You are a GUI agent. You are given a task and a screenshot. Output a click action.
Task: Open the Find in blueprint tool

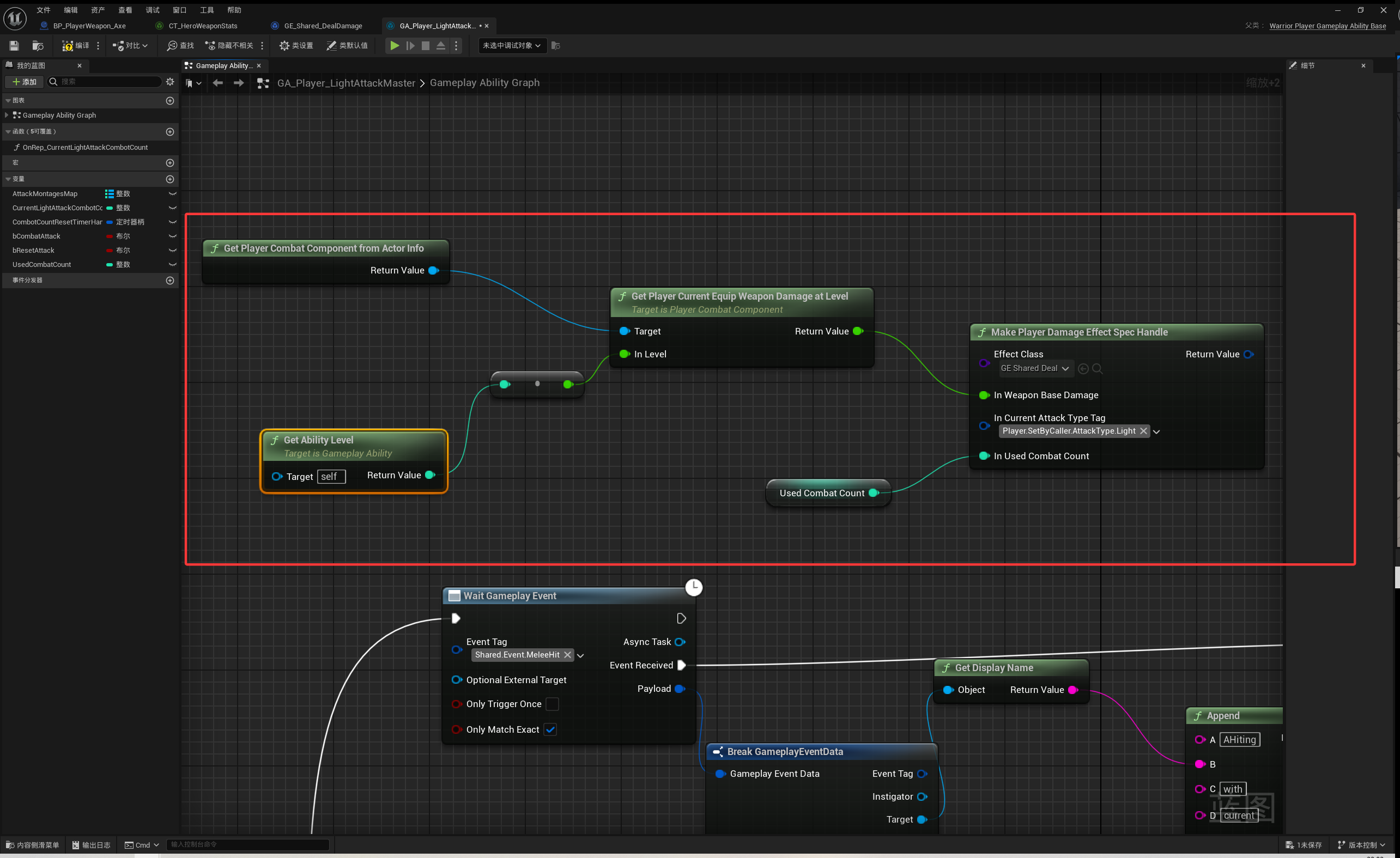(180, 45)
